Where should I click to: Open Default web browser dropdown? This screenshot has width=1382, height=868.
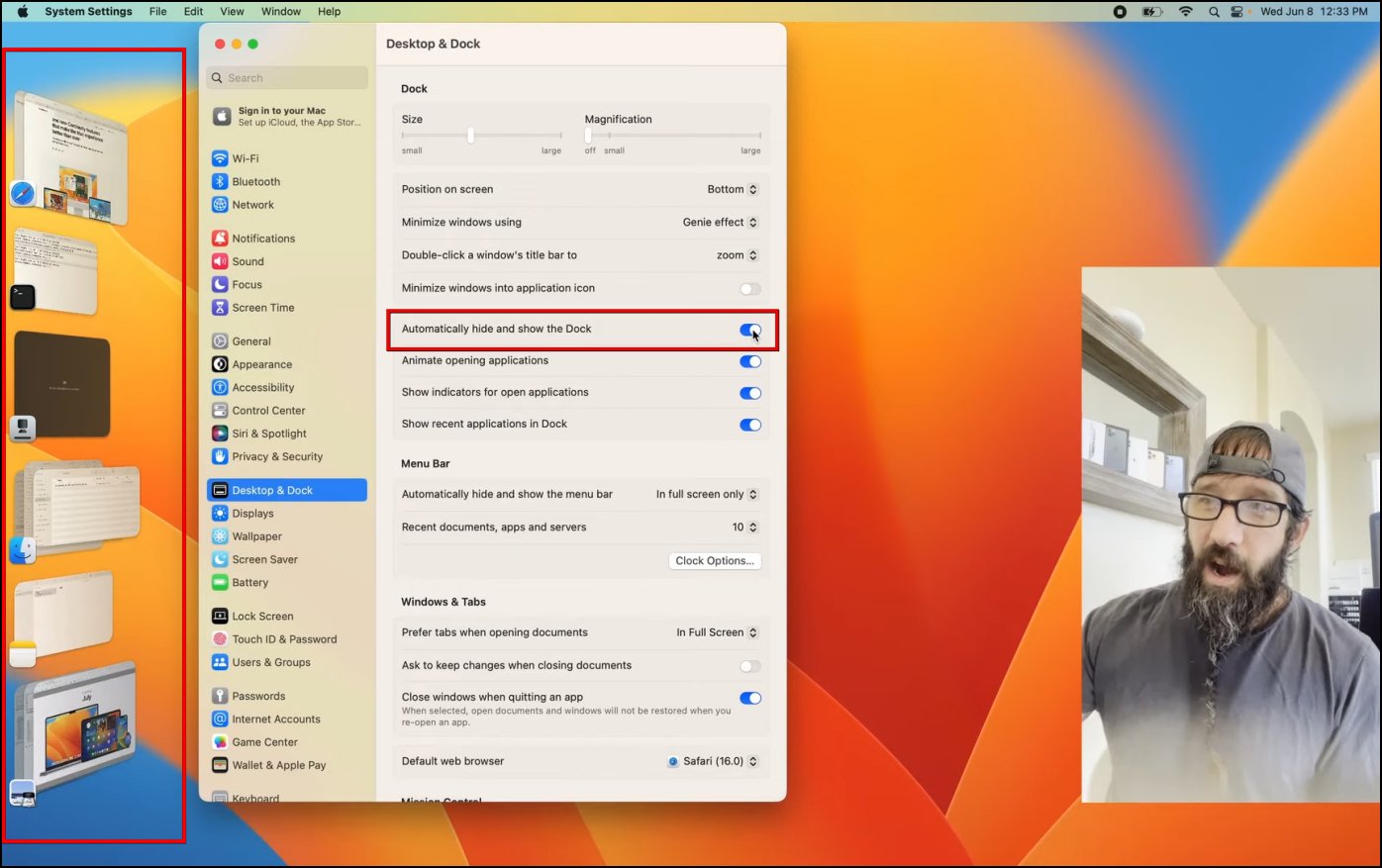pos(713,761)
